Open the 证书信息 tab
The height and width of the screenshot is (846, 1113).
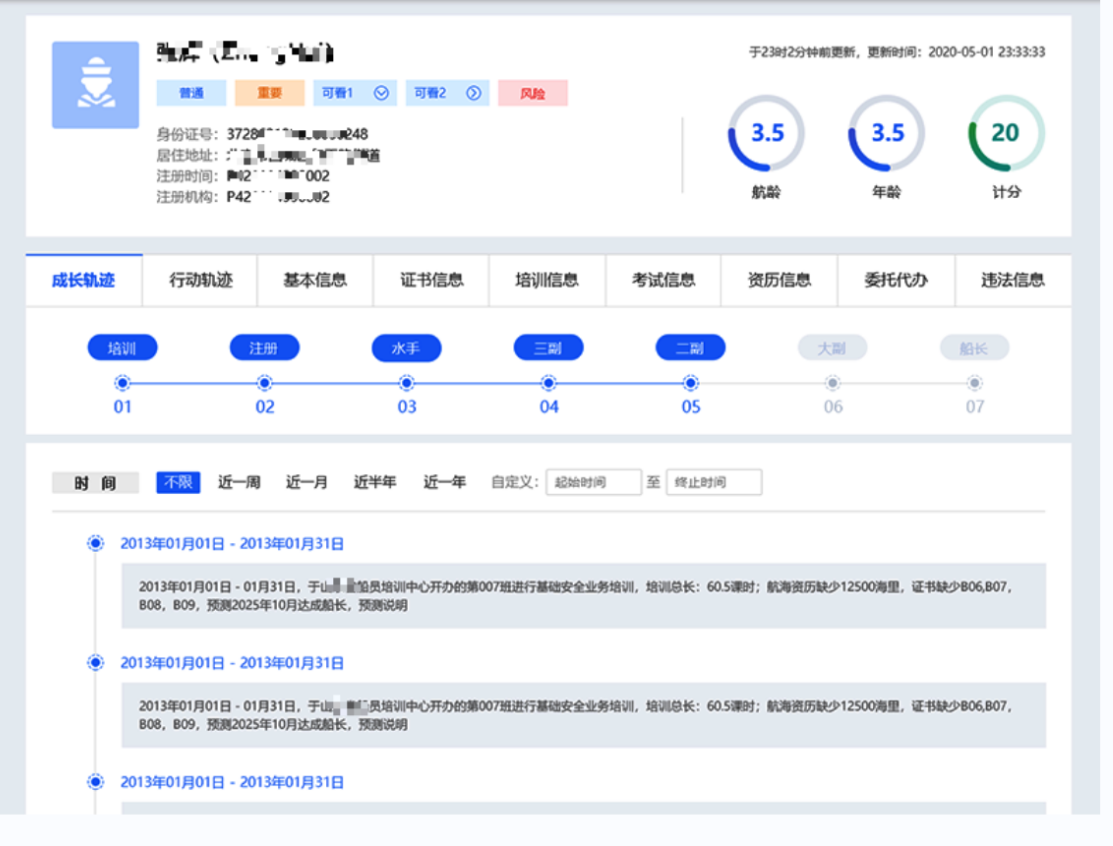432,280
